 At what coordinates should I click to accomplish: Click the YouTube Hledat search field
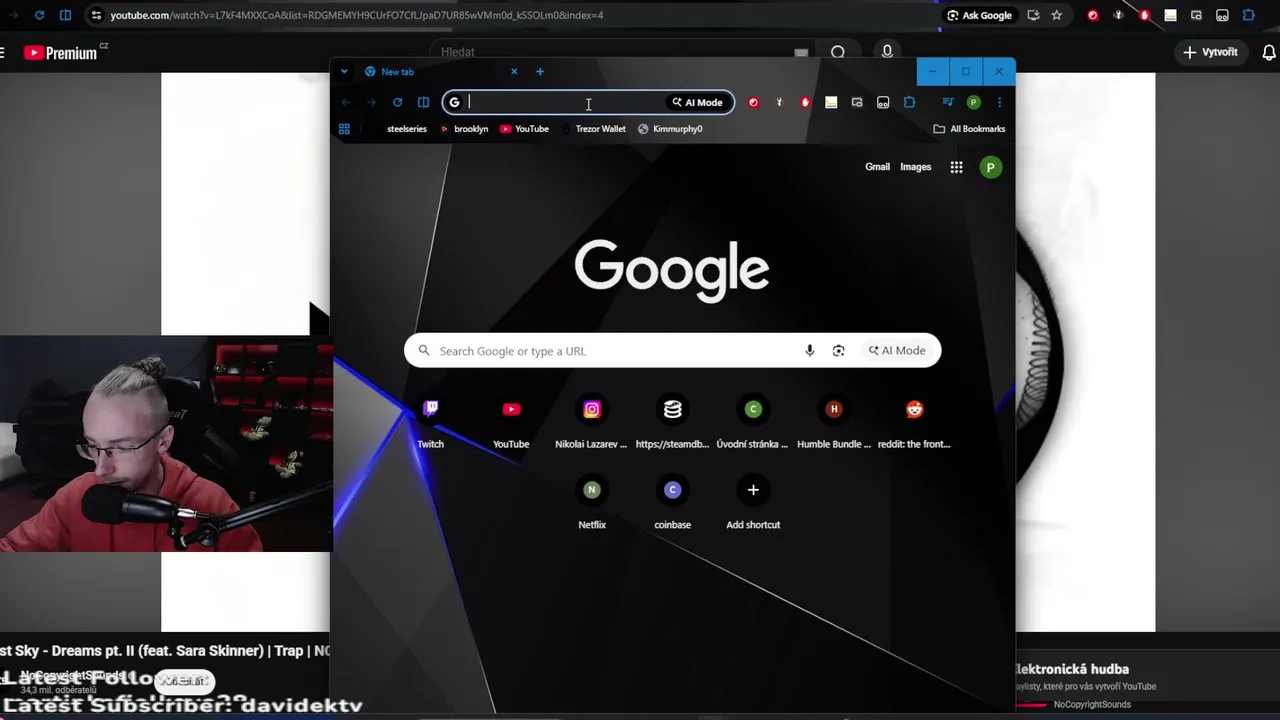(x=620, y=52)
